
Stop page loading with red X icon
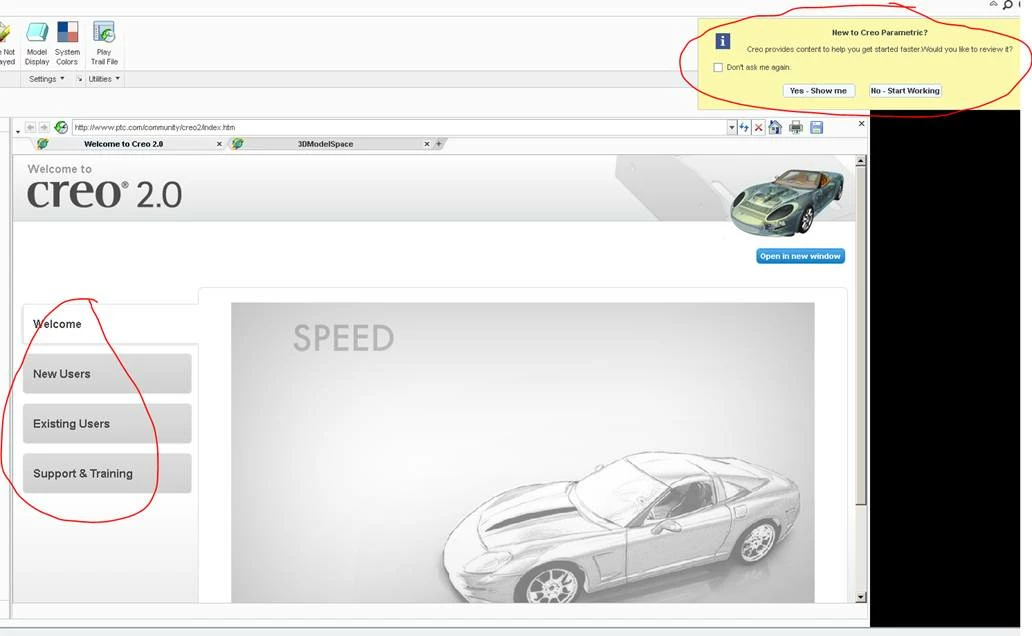click(758, 128)
